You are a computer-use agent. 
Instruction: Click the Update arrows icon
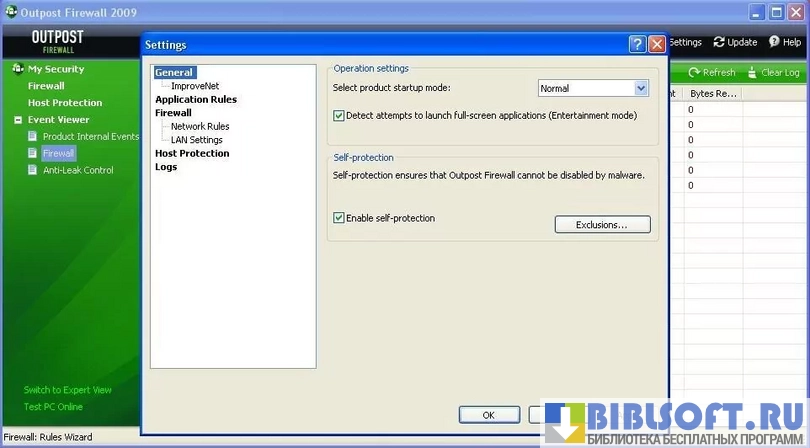point(719,43)
